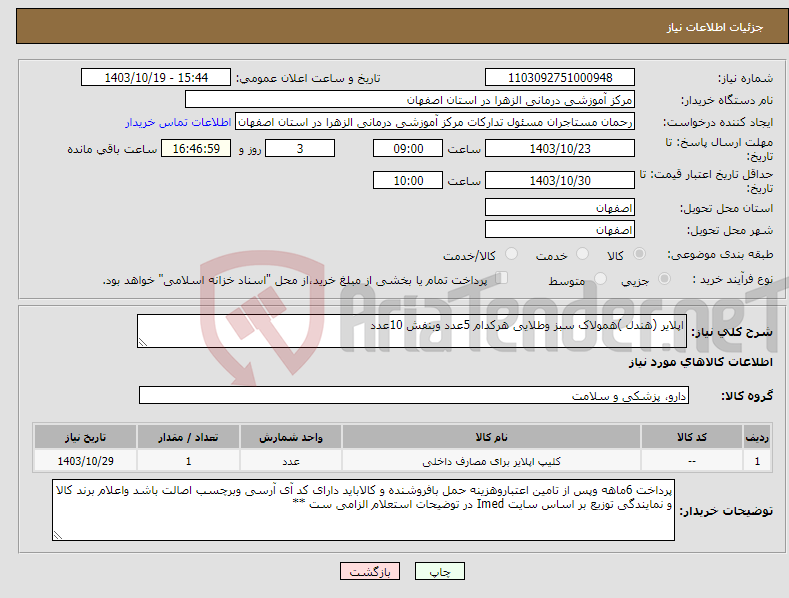Click the استان محل تحویل label

[727, 208]
